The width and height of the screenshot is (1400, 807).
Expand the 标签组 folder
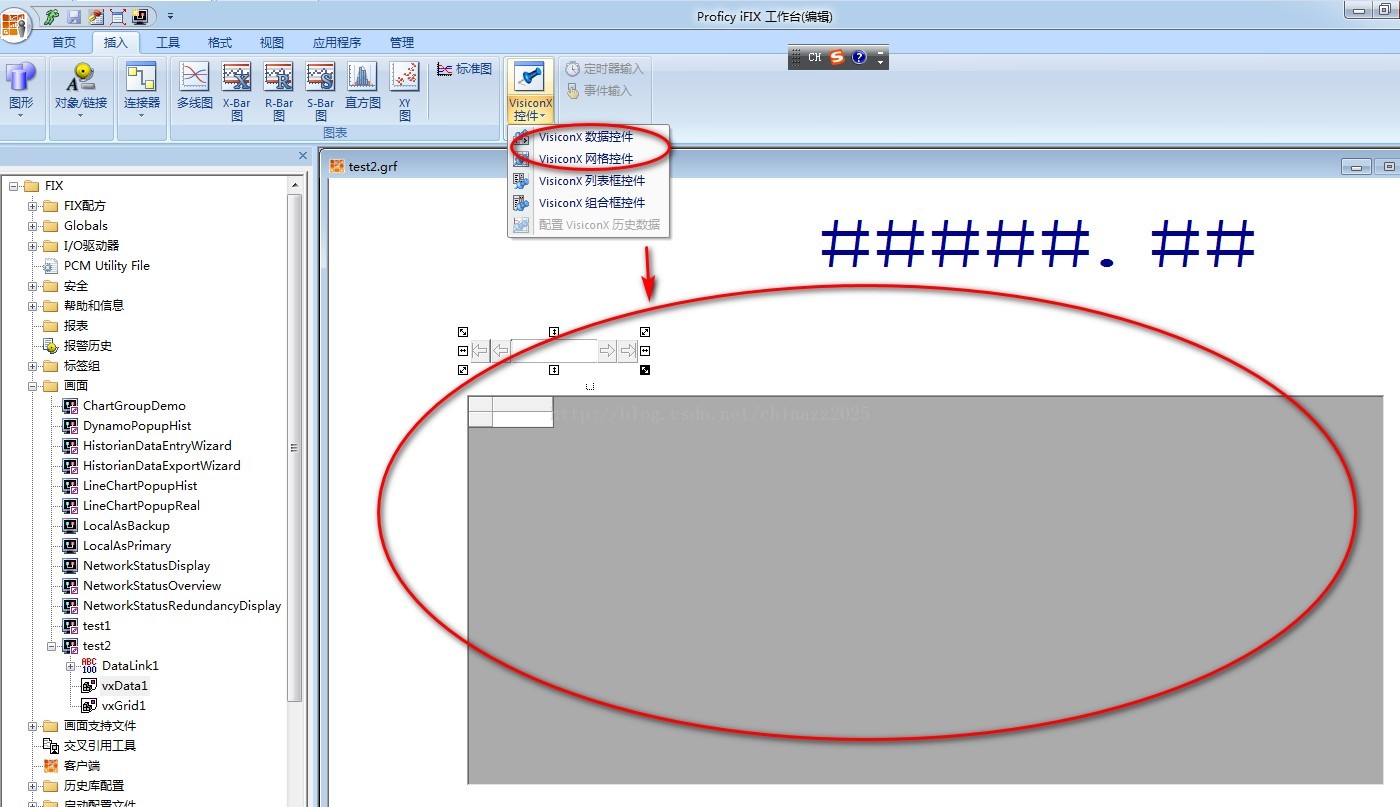click(33, 366)
